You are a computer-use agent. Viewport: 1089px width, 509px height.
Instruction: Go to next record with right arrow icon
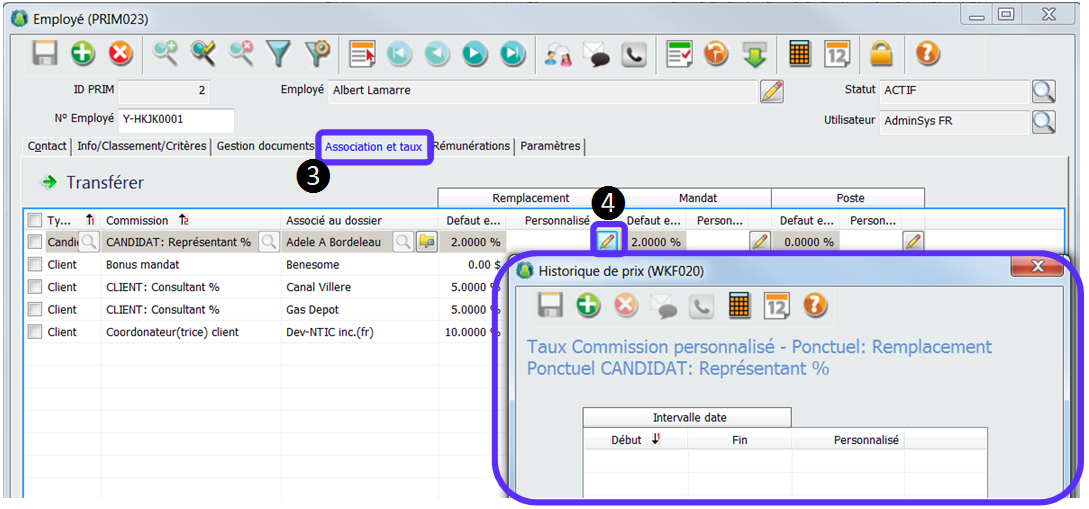[x=475, y=54]
